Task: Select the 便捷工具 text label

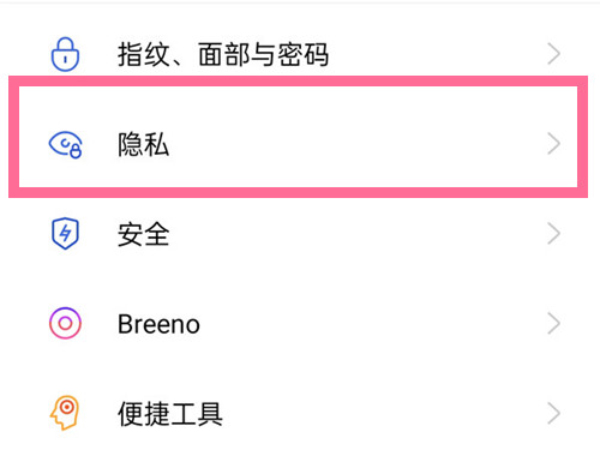Action: click(170, 413)
